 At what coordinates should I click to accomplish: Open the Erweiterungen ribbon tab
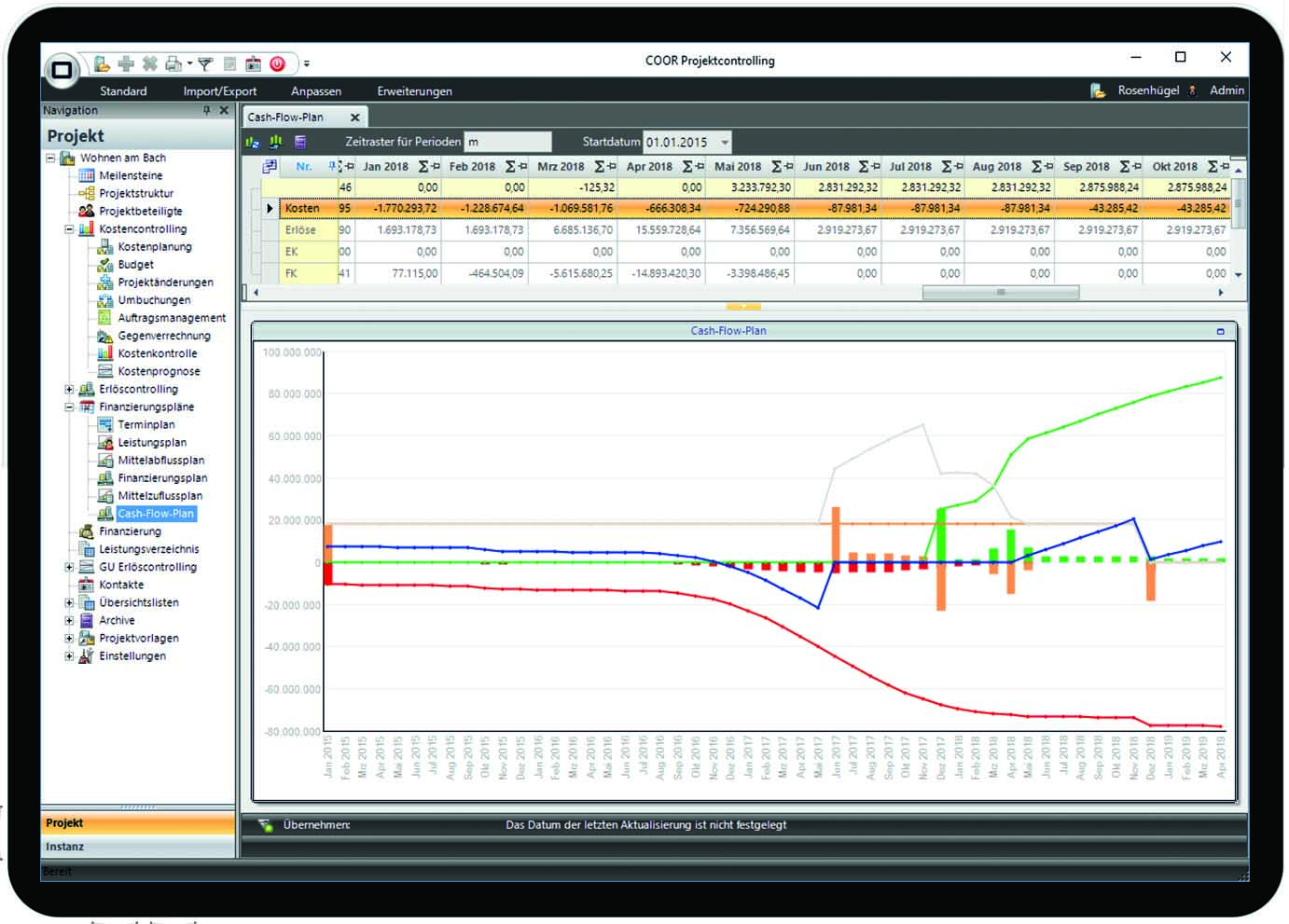click(414, 91)
